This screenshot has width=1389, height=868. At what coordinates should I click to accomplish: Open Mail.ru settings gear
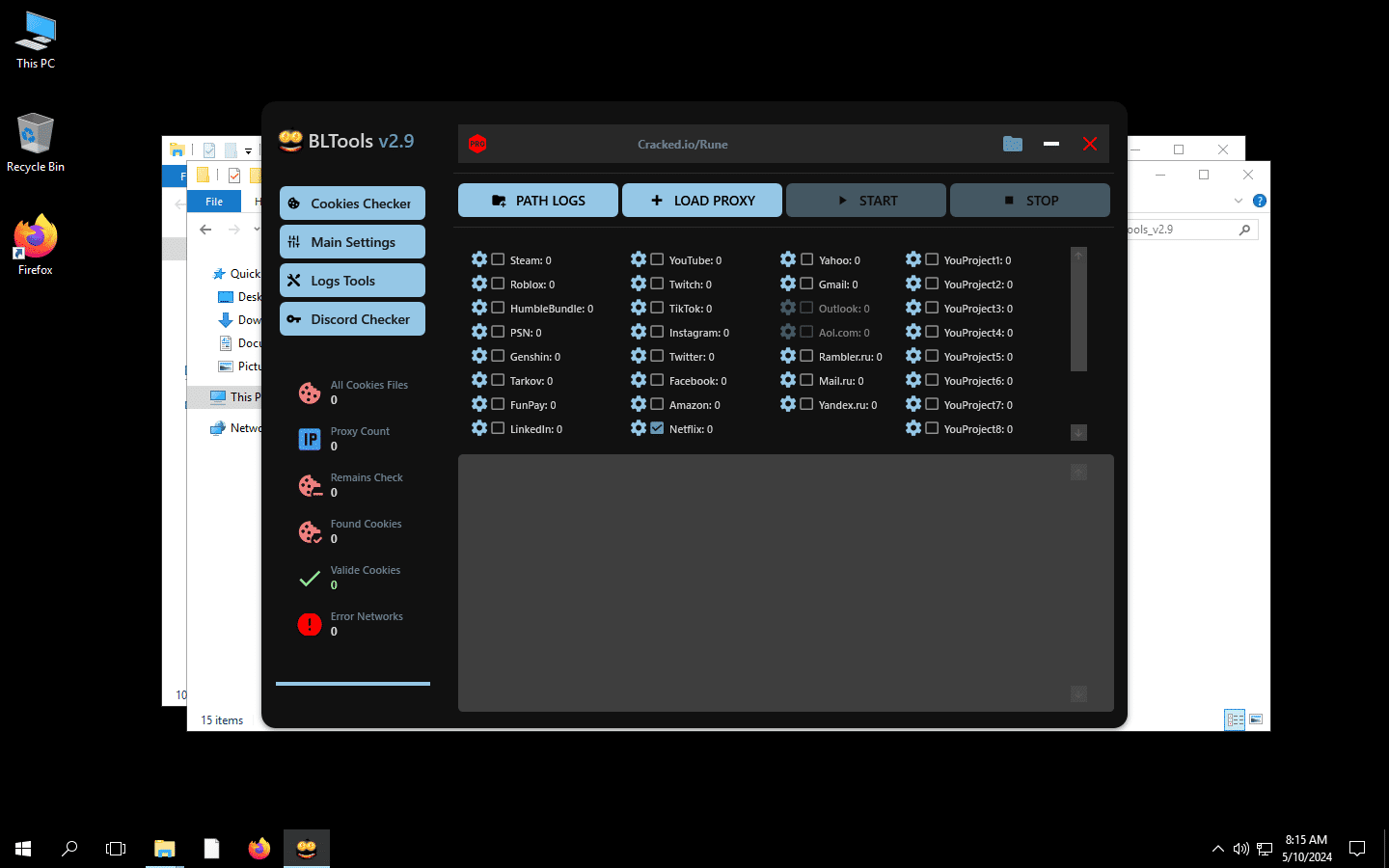788,380
